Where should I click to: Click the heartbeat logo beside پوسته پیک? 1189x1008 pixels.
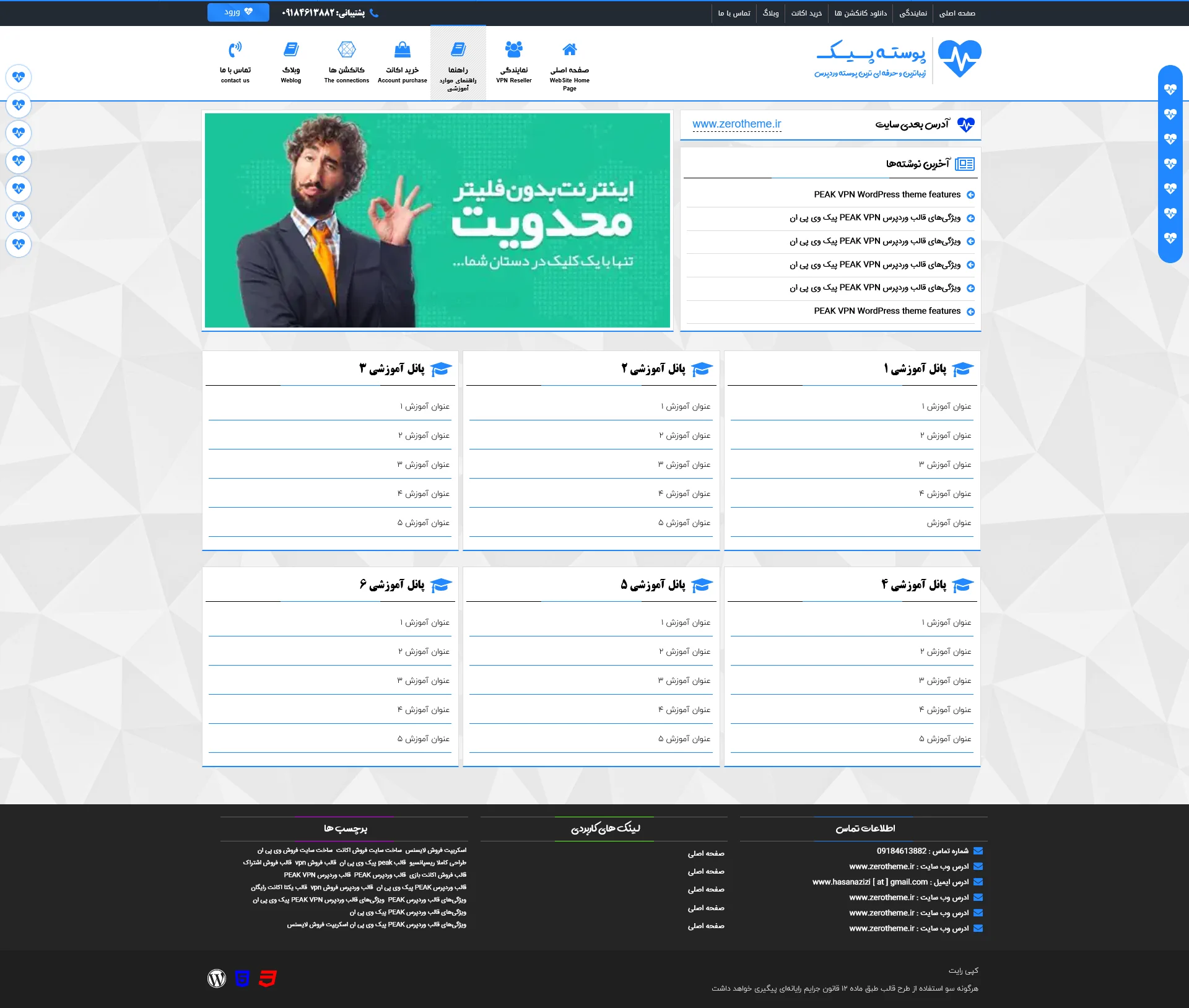tap(959, 59)
